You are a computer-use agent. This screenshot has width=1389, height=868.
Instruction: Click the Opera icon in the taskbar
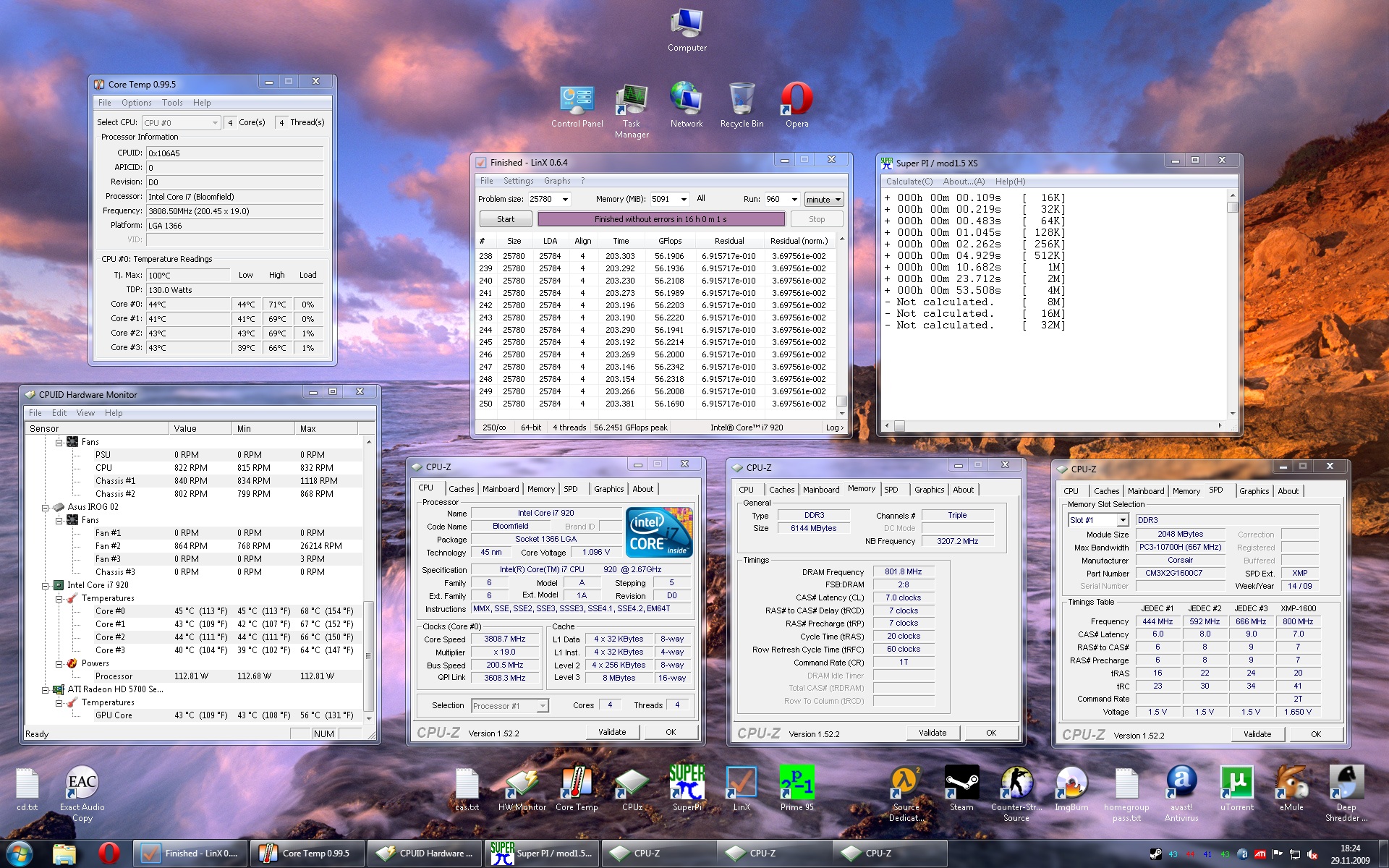point(109,854)
